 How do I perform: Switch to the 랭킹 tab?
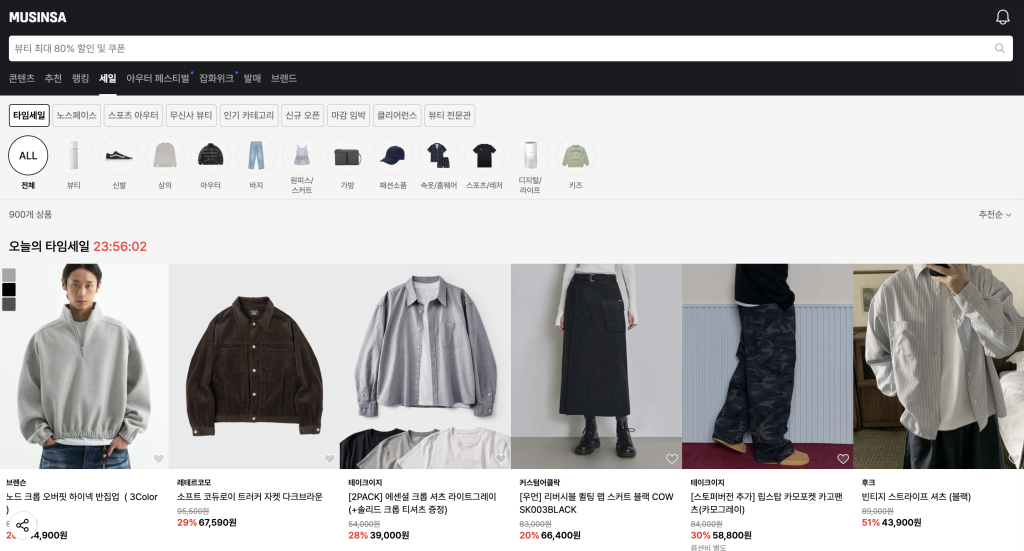point(80,78)
